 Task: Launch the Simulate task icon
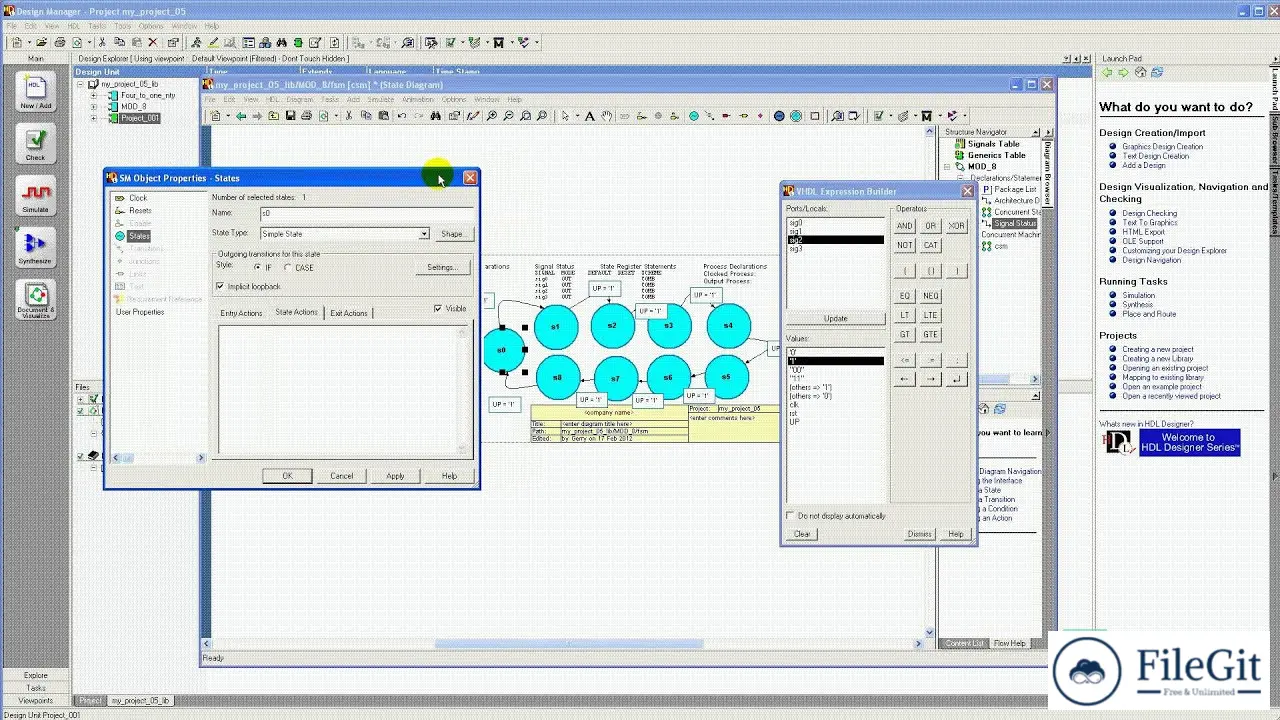[x=35, y=196]
